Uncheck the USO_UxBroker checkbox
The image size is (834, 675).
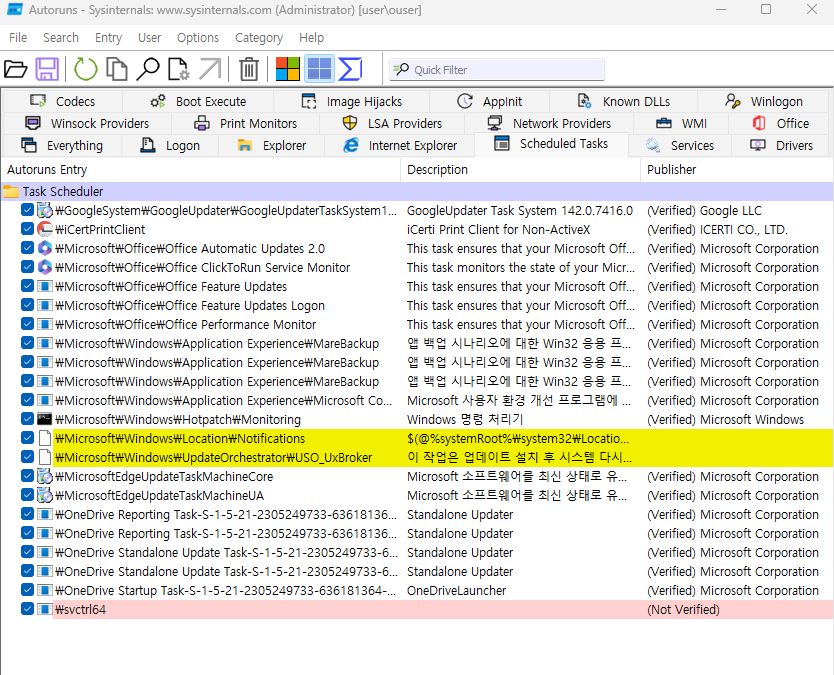tap(28, 457)
